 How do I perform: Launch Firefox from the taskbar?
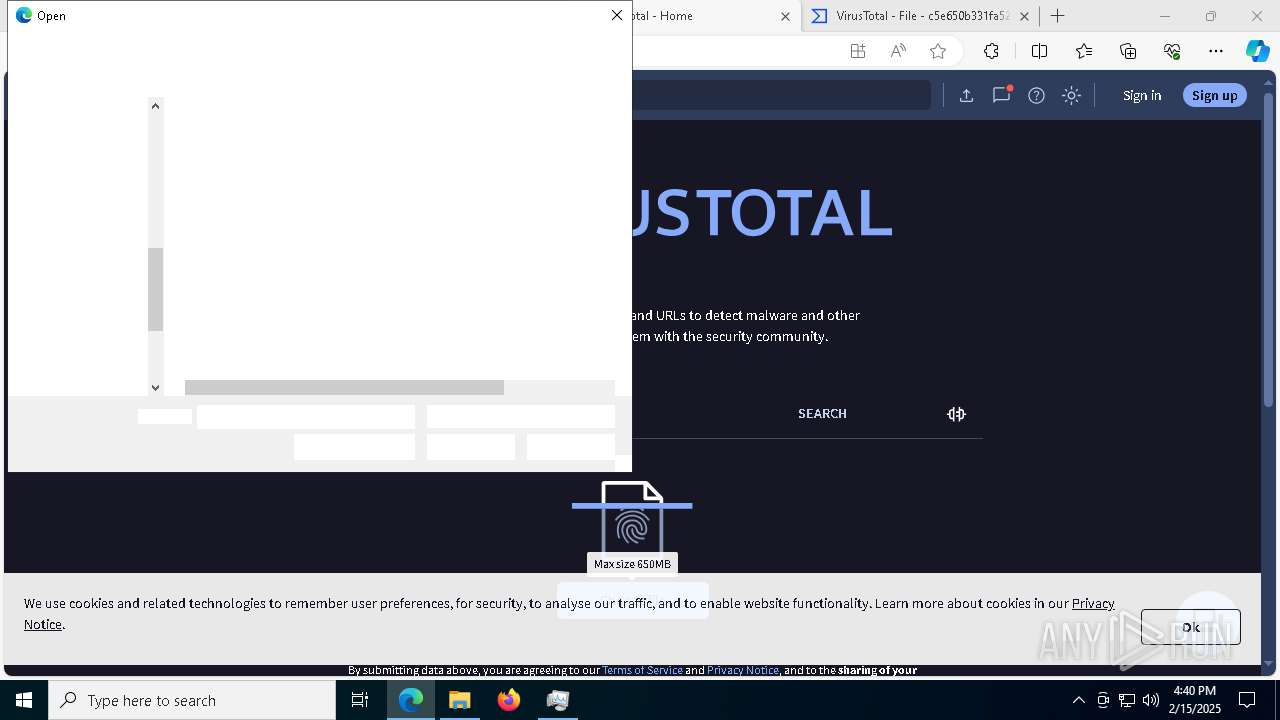(509, 700)
